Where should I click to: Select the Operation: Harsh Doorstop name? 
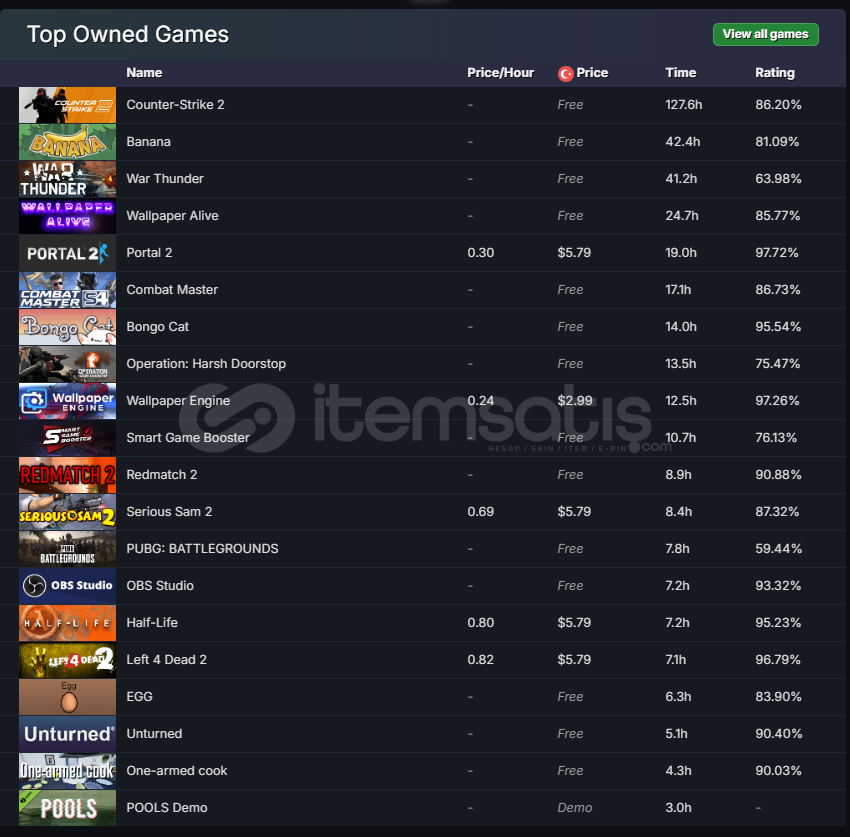tap(206, 363)
